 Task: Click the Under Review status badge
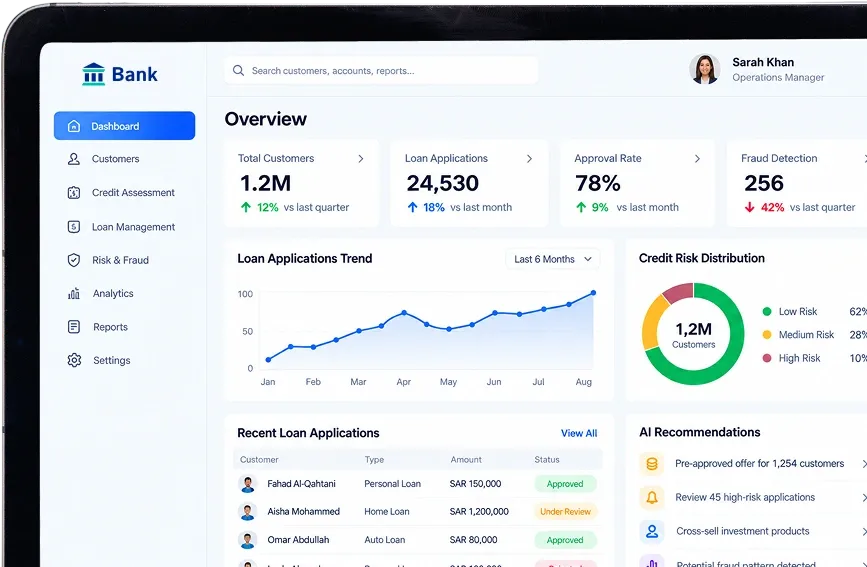(x=565, y=512)
